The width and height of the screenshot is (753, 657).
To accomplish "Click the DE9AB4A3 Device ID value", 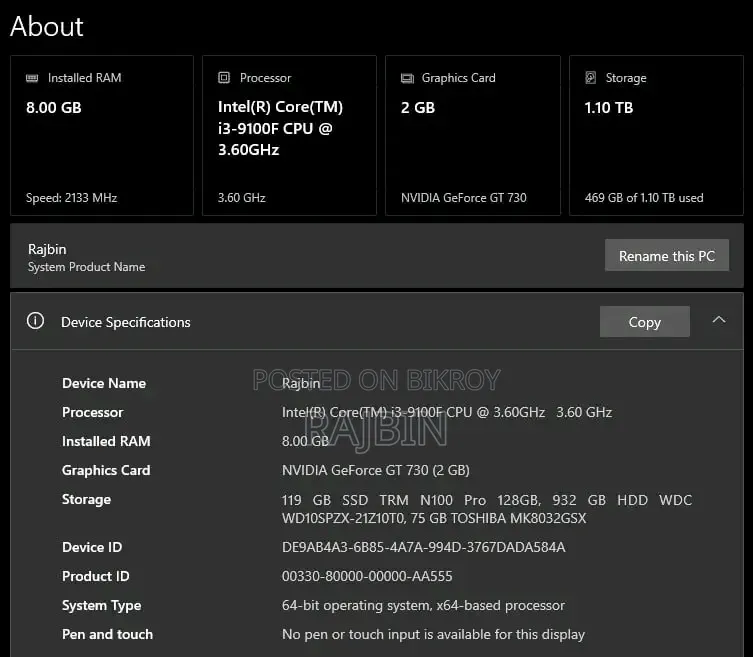I will 424,547.
